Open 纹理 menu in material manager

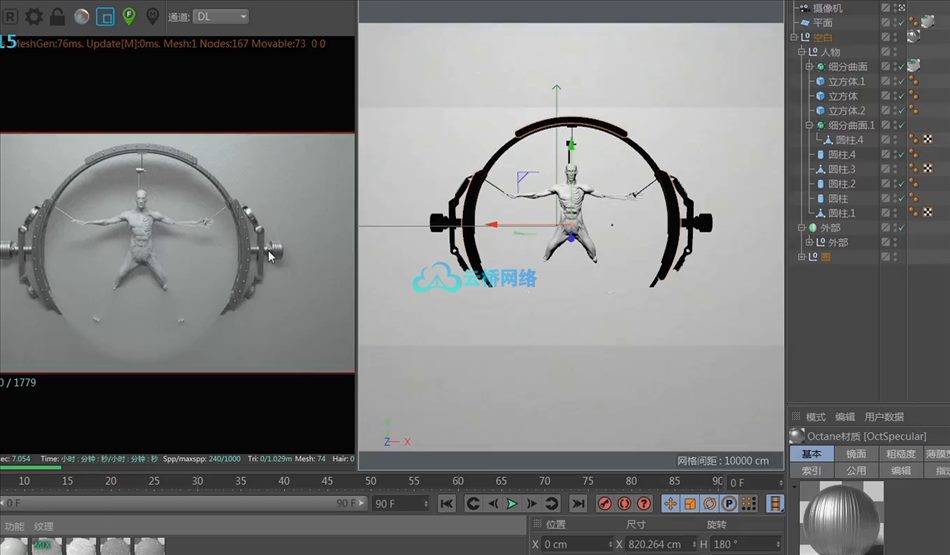tap(44, 527)
